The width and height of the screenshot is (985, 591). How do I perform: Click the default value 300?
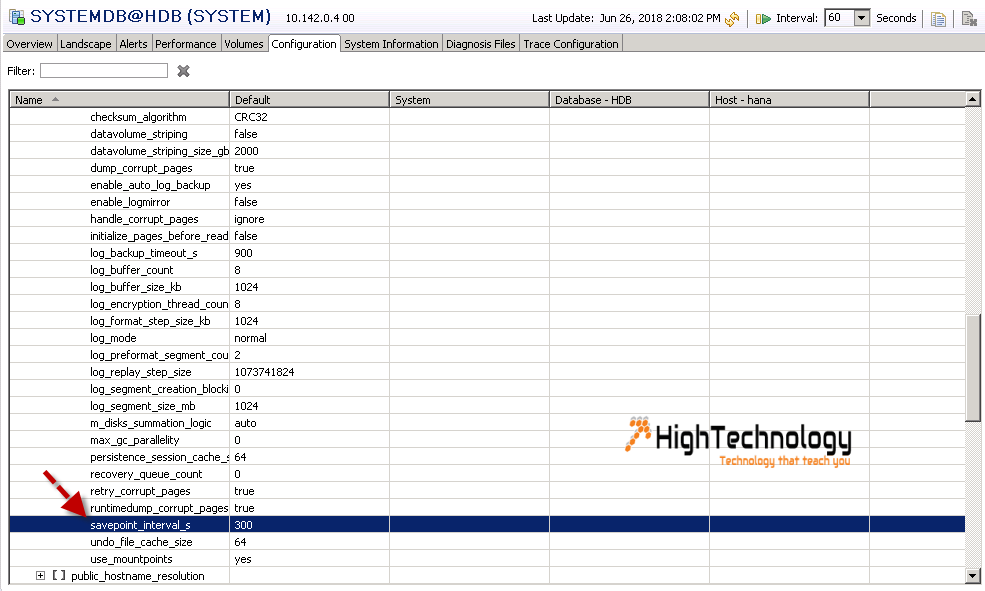click(243, 524)
